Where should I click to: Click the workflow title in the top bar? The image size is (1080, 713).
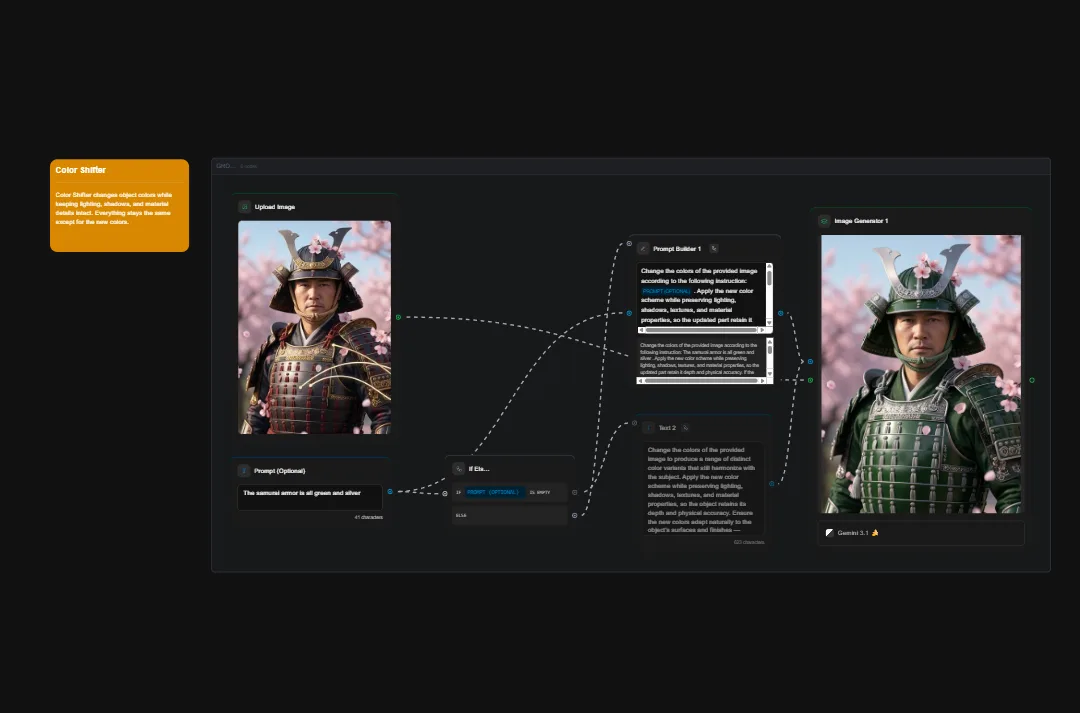point(225,165)
